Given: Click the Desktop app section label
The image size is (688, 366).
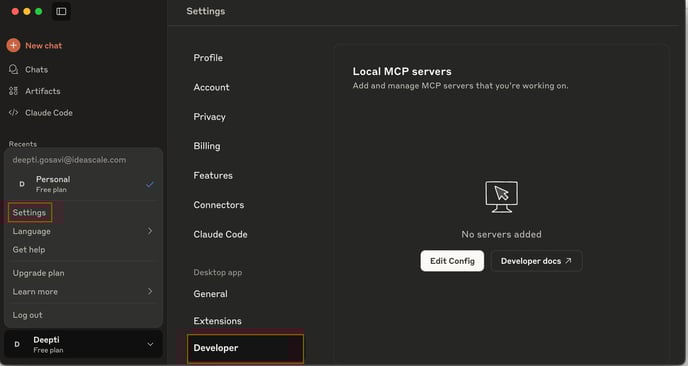Looking at the screenshot, I should click(x=218, y=273).
